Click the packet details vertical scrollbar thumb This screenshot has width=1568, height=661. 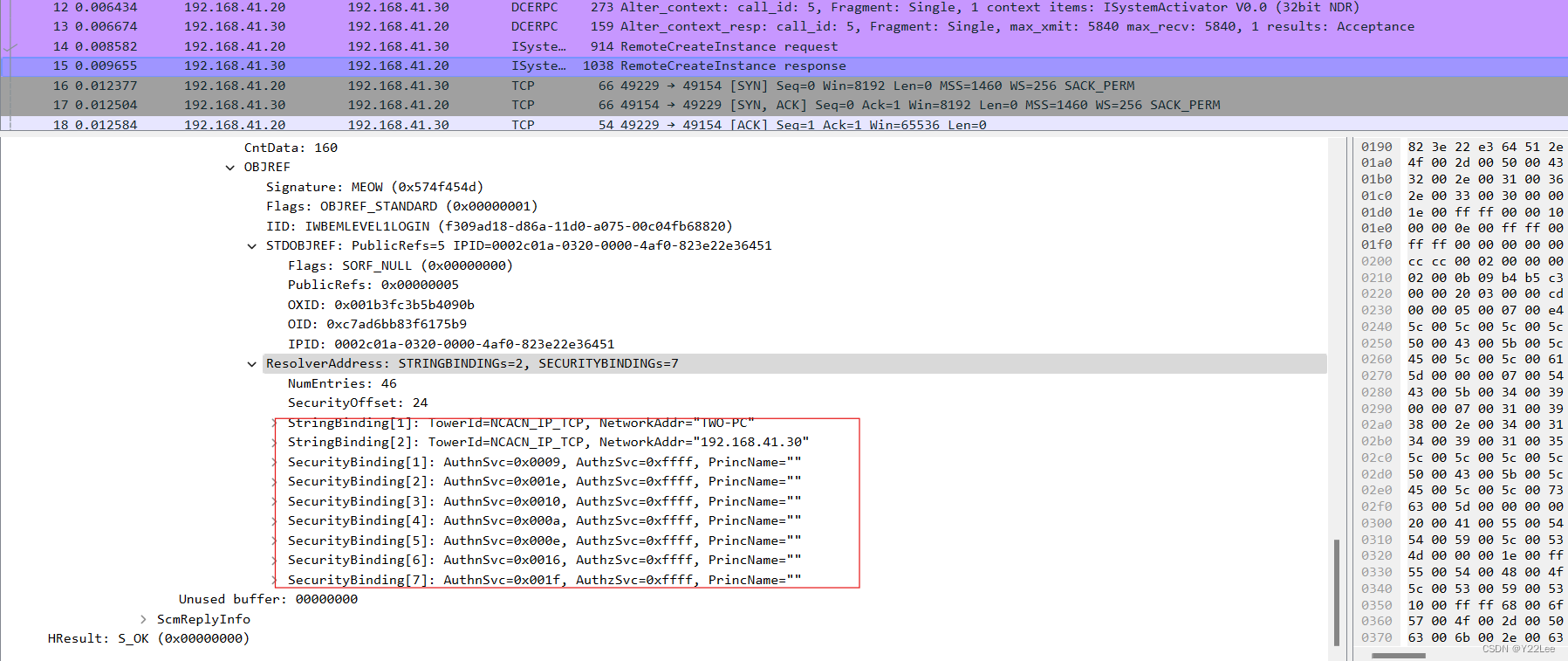tap(1336, 592)
